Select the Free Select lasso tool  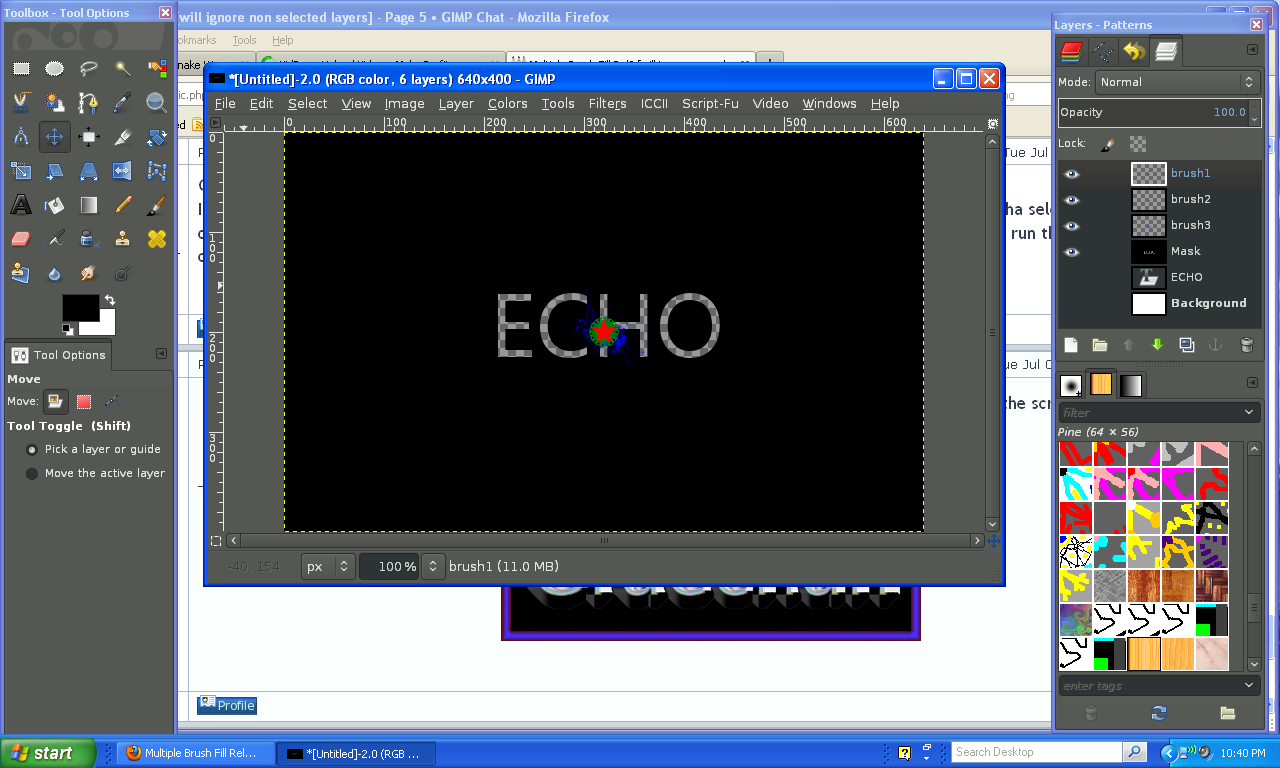click(x=89, y=68)
